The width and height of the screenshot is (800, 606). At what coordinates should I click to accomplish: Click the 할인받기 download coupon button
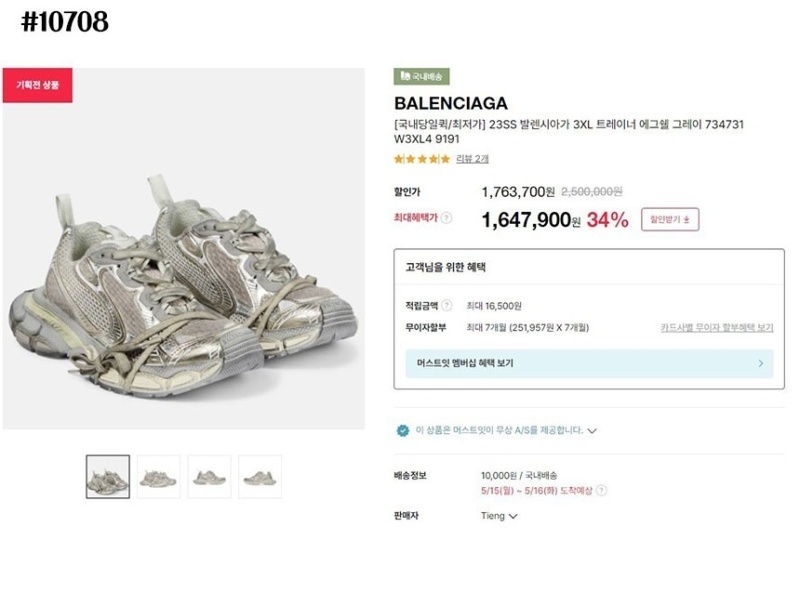tap(670, 219)
